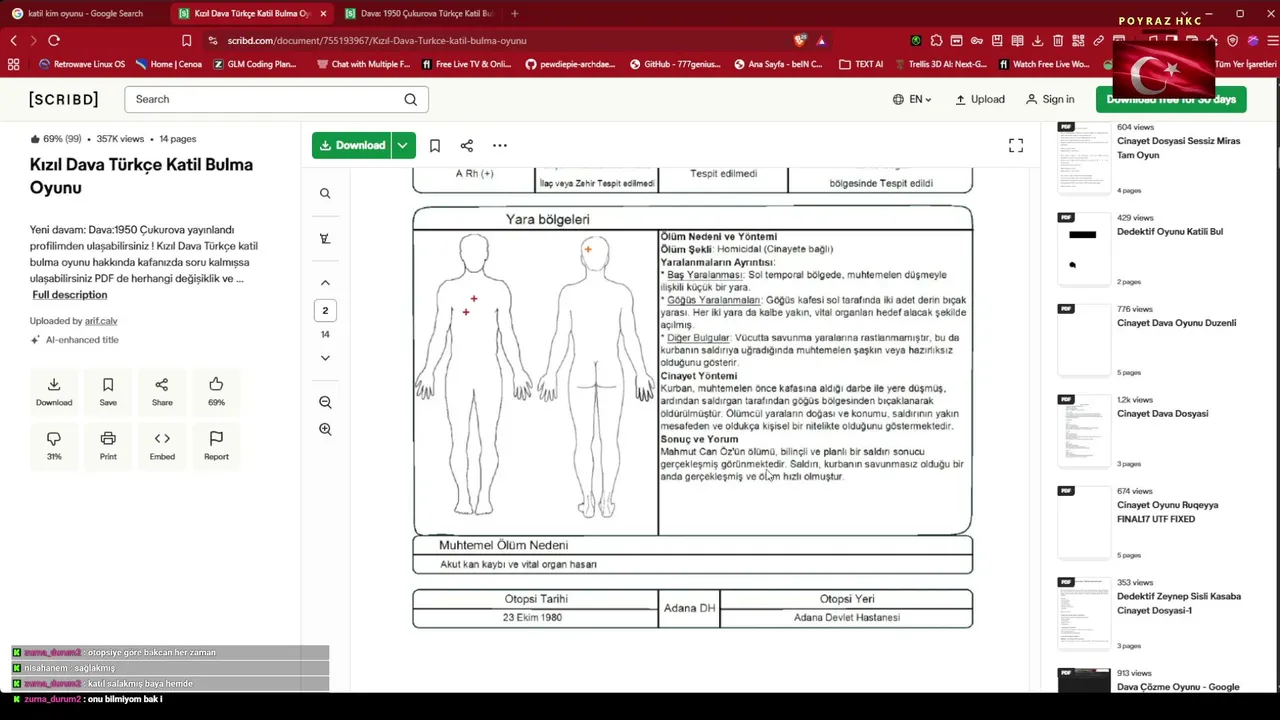Go to previous page with up chevron
The height and width of the screenshot is (720, 1280).
(x=325, y=283)
